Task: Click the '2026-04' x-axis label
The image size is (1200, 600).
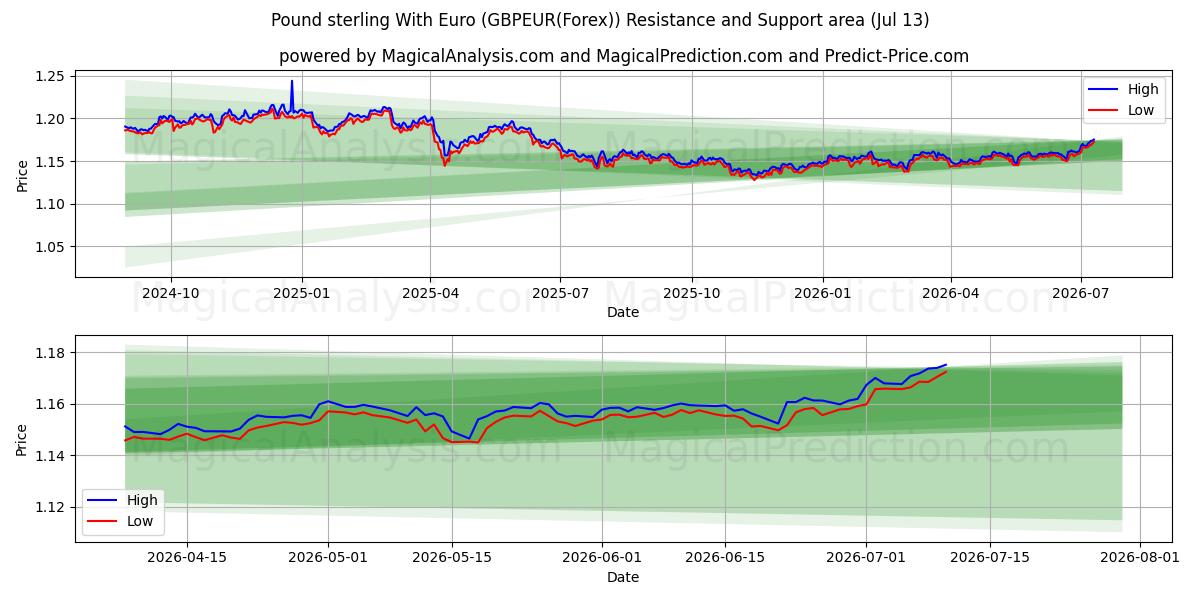Action: (950, 293)
